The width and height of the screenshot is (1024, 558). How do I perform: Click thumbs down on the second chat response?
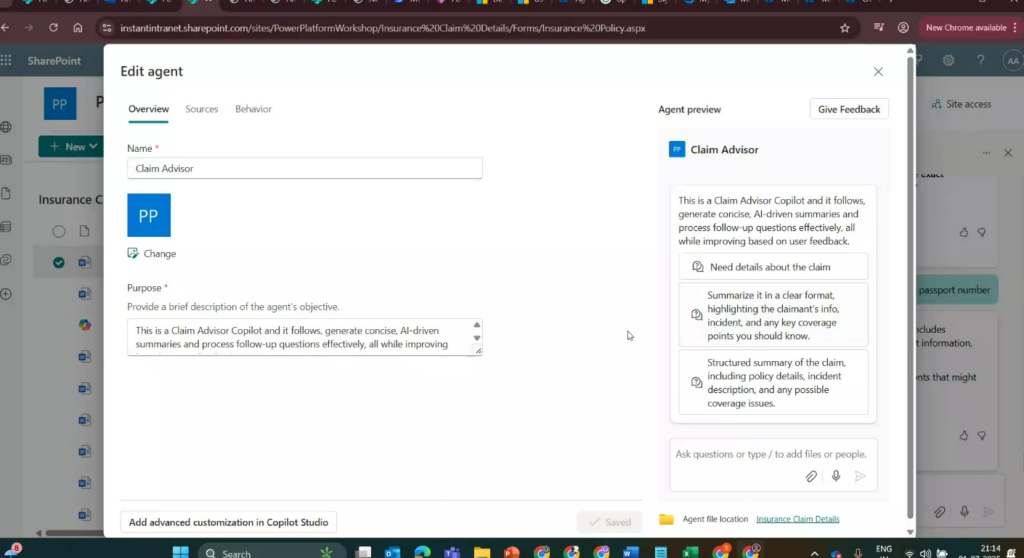coord(982,436)
